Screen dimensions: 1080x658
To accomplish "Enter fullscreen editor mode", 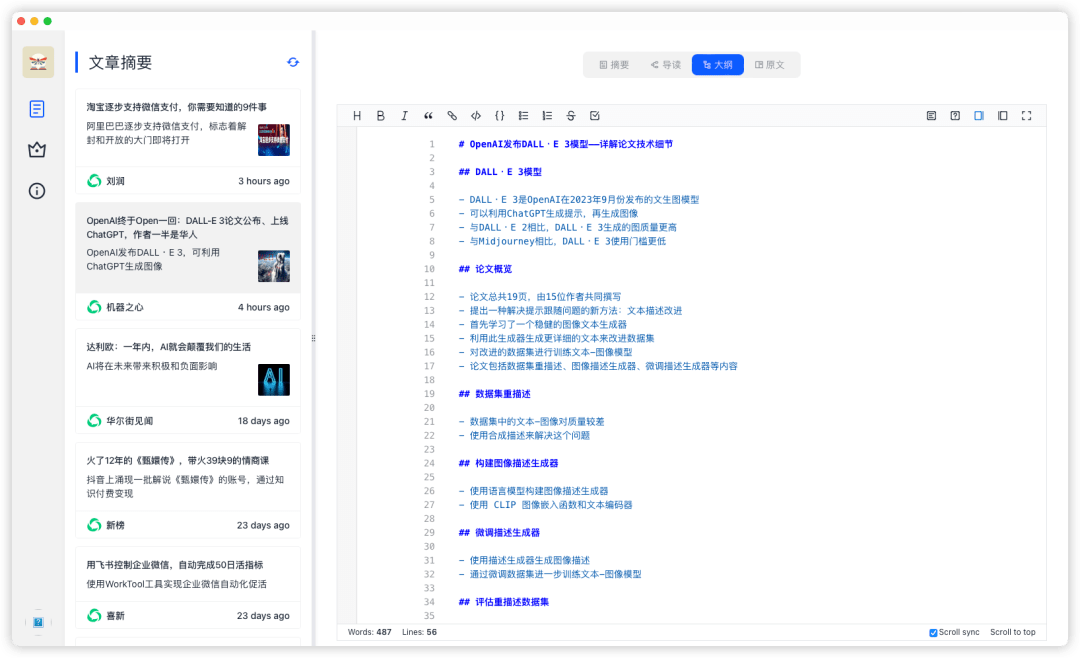I will 1026,116.
